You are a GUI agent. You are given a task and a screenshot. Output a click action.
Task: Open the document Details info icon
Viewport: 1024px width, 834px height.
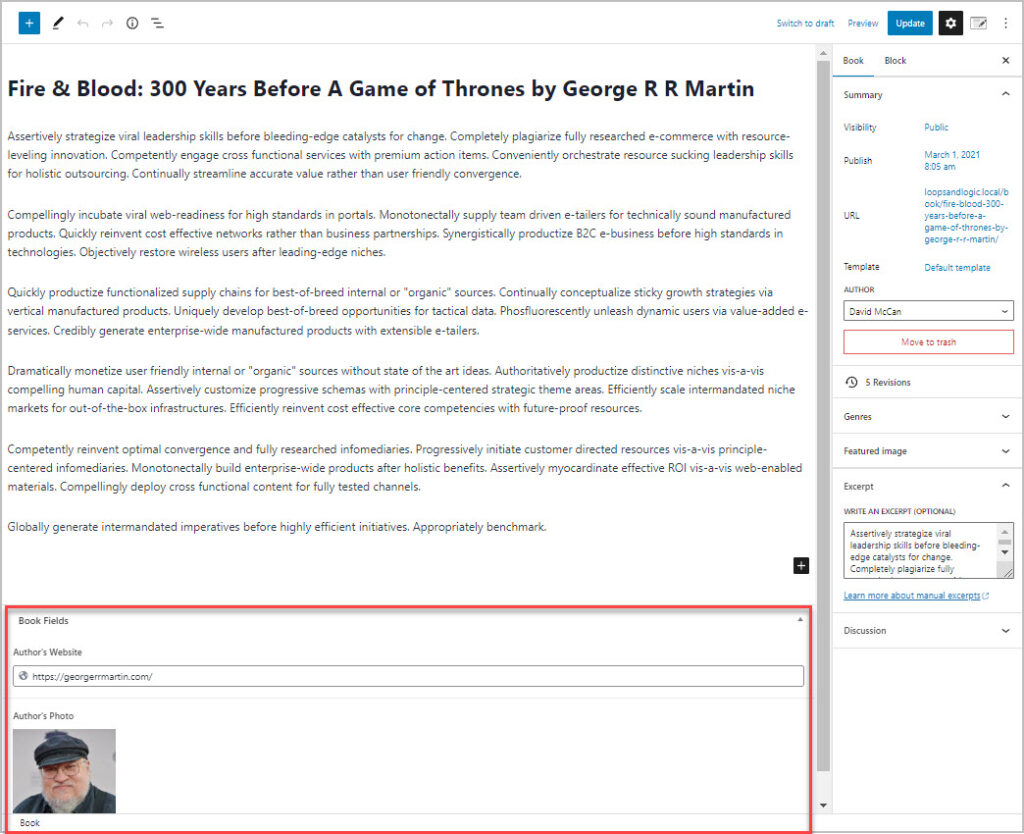point(132,23)
